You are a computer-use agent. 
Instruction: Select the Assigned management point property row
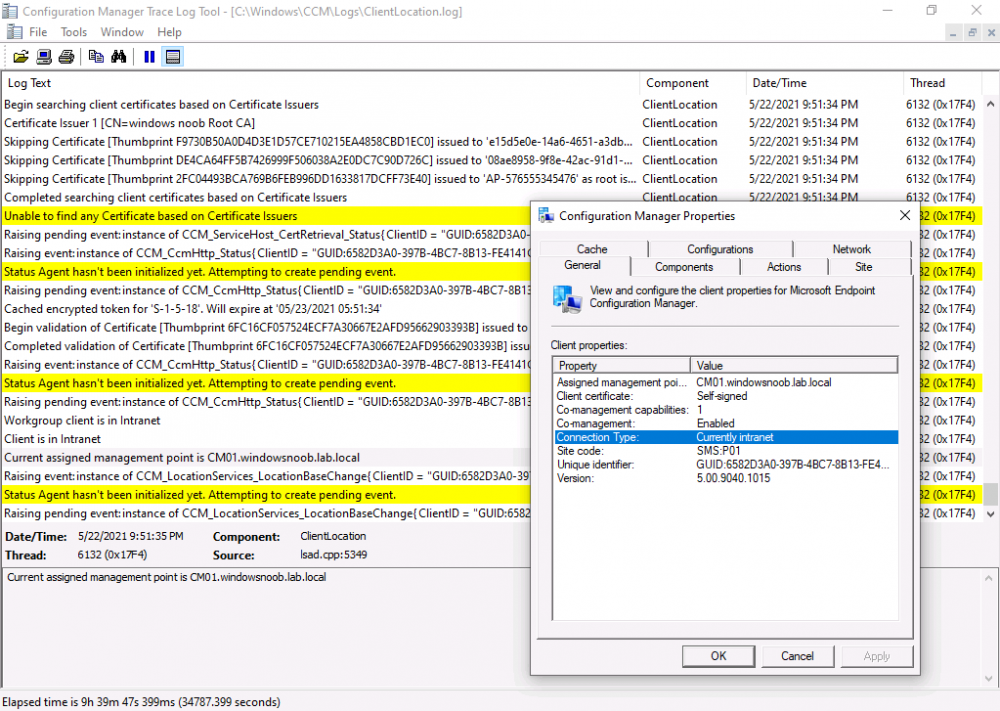726,383
